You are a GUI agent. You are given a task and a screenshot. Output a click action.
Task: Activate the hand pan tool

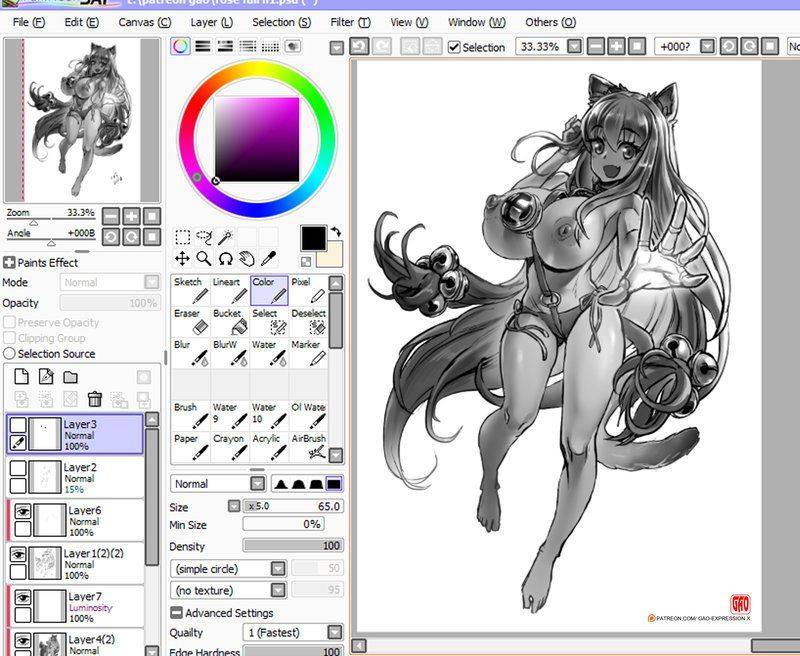[x=247, y=259]
